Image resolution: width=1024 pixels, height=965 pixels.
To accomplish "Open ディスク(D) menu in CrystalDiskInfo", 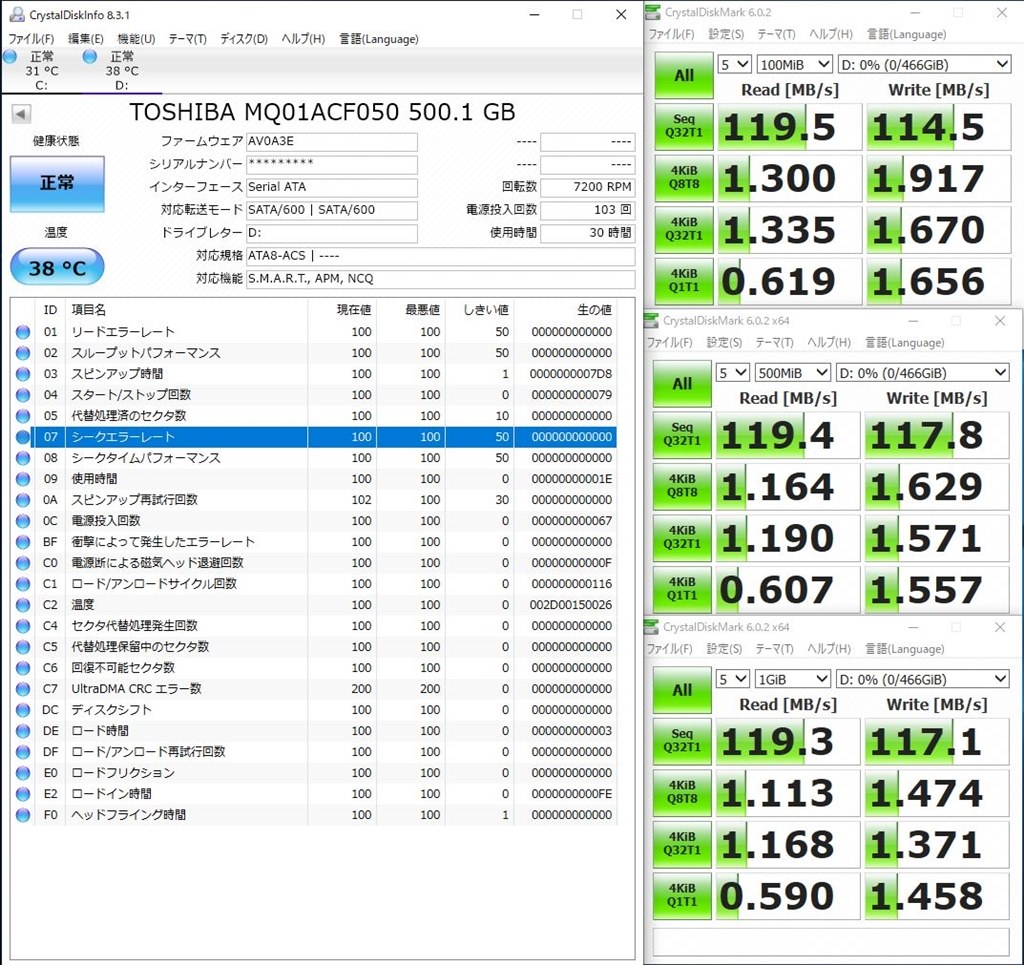I will click(244, 39).
